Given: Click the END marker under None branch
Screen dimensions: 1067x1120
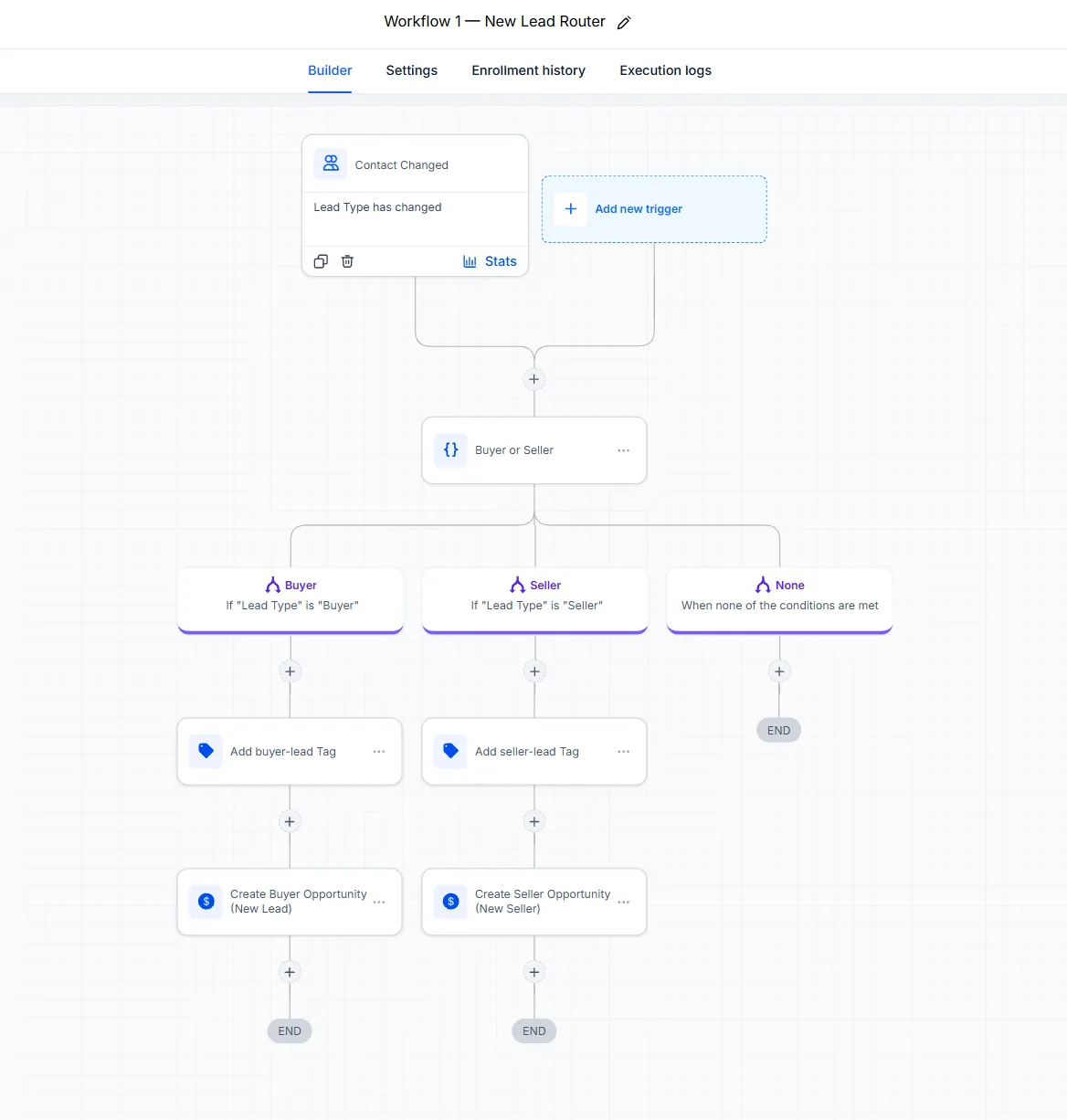Looking at the screenshot, I should 779,730.
